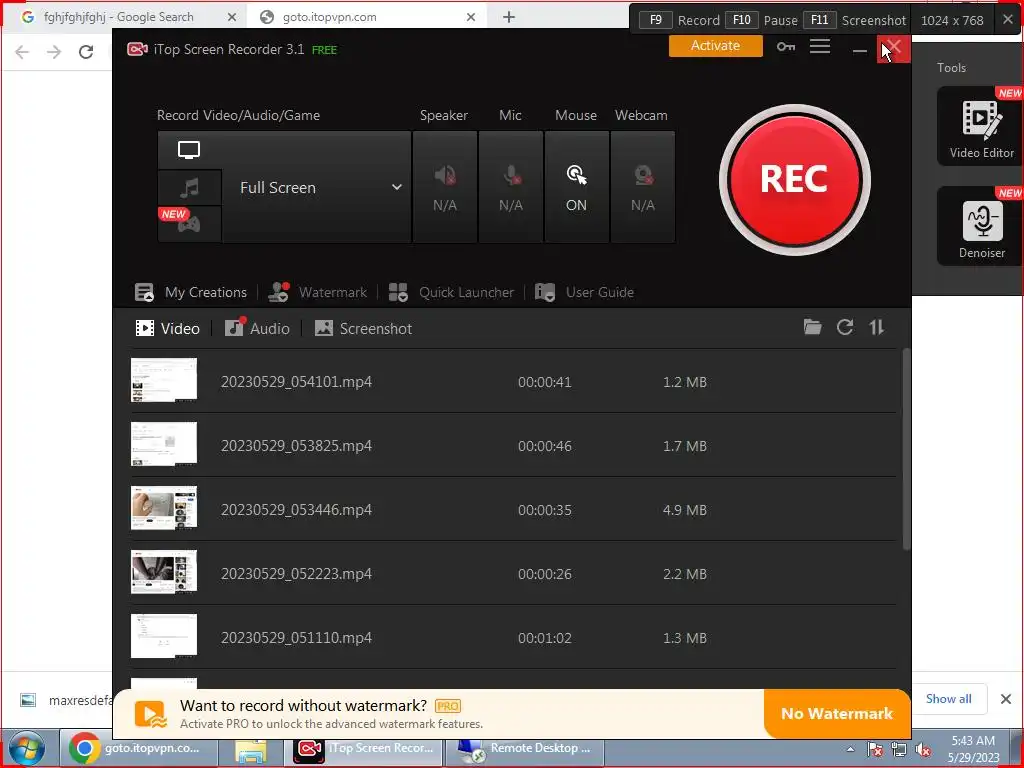Toggle the Webcam overlay option
The image size is (1024, 768).
[x=643, y=187]
